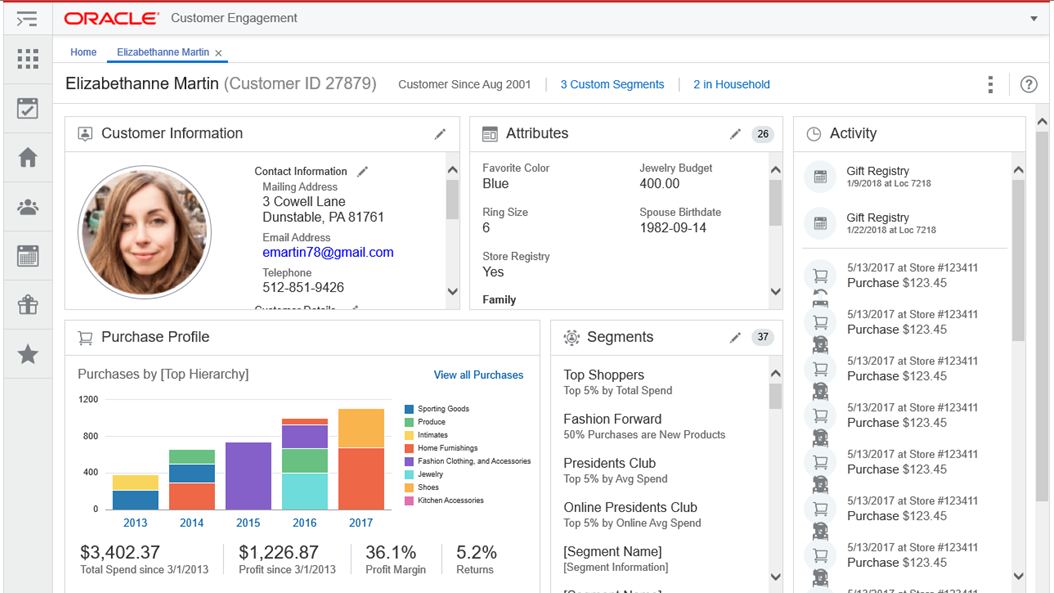Viewport: 1054px width, 593px height.
Task: Click the help question mark icon
Action: coord(1028,85)
